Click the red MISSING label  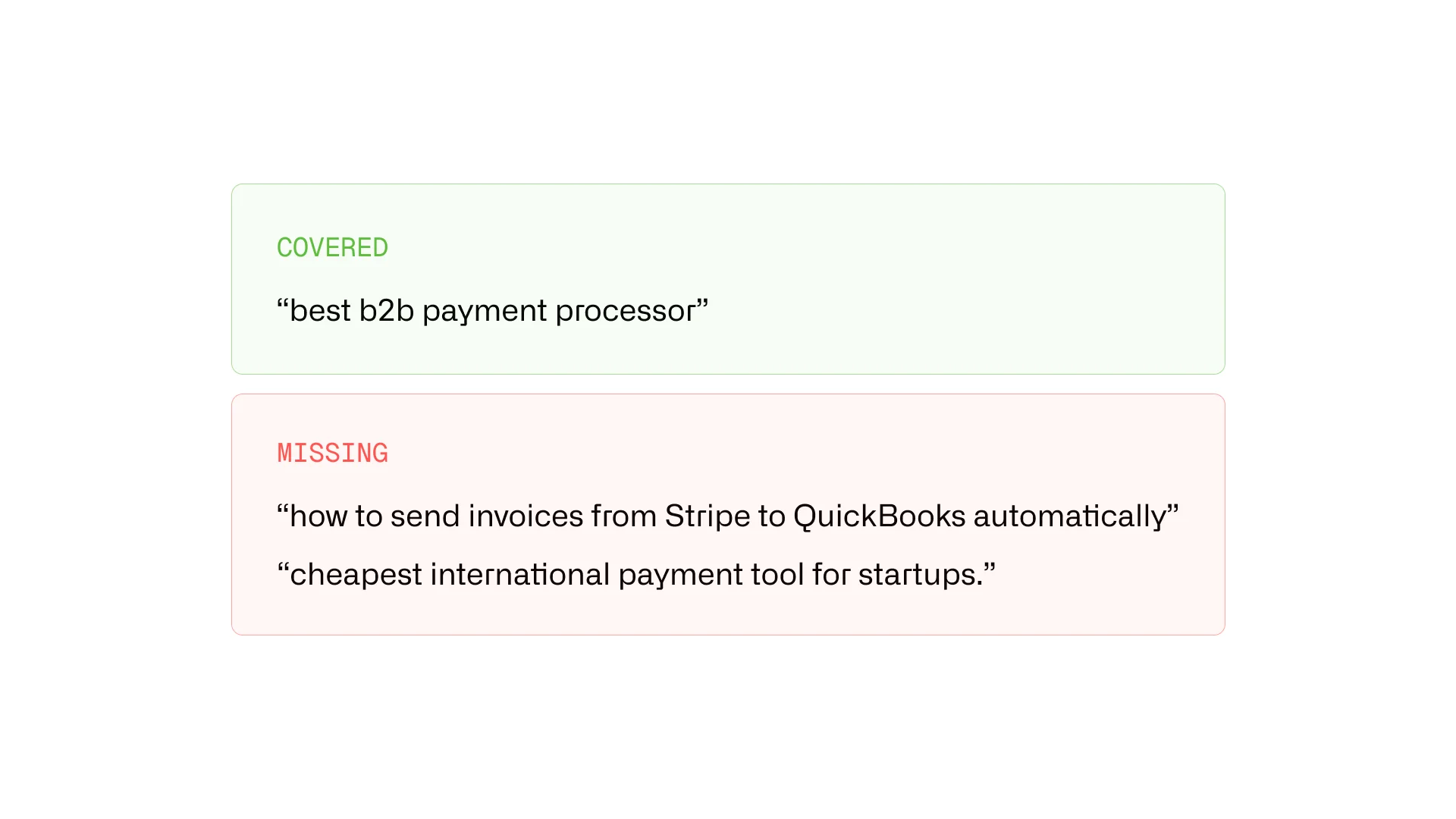pyautogui.click(x=332, y=453)
